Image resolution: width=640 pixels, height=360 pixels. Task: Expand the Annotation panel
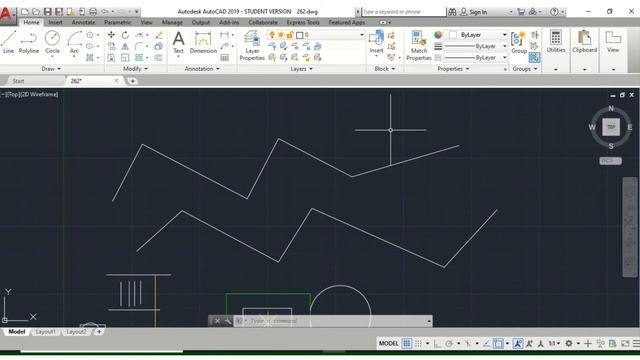point(202,69)
